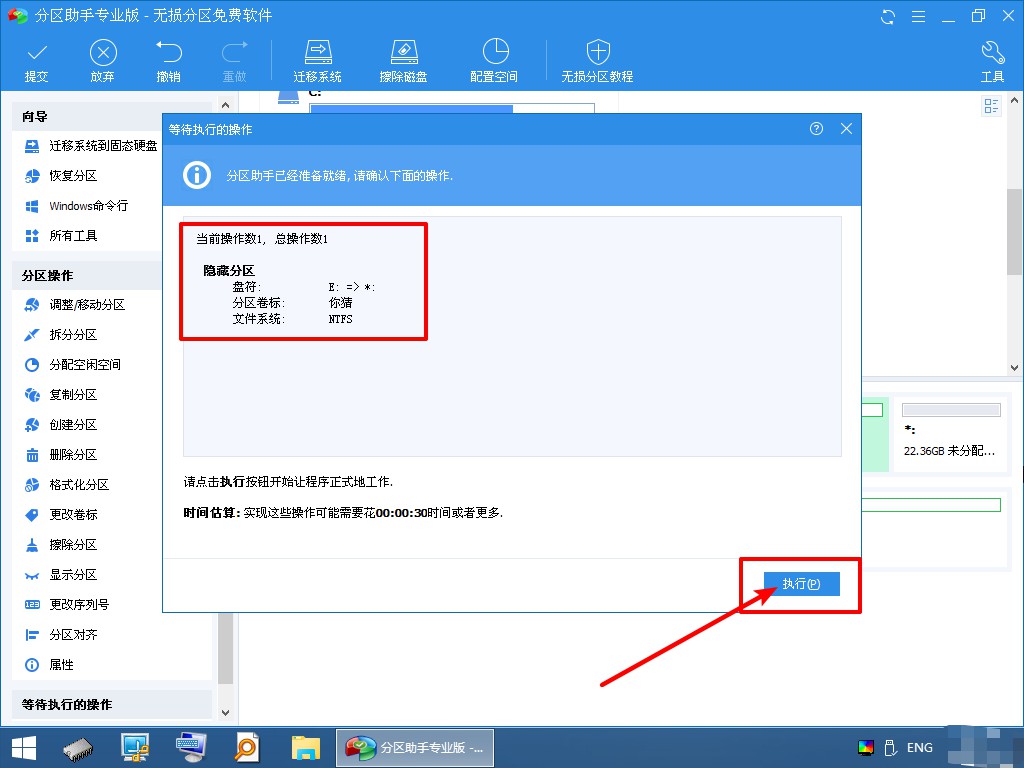This screenshot has height=768, width=1024.
Task: Click the sidebar scroll down arrow
Action: [x=225, y=712]
